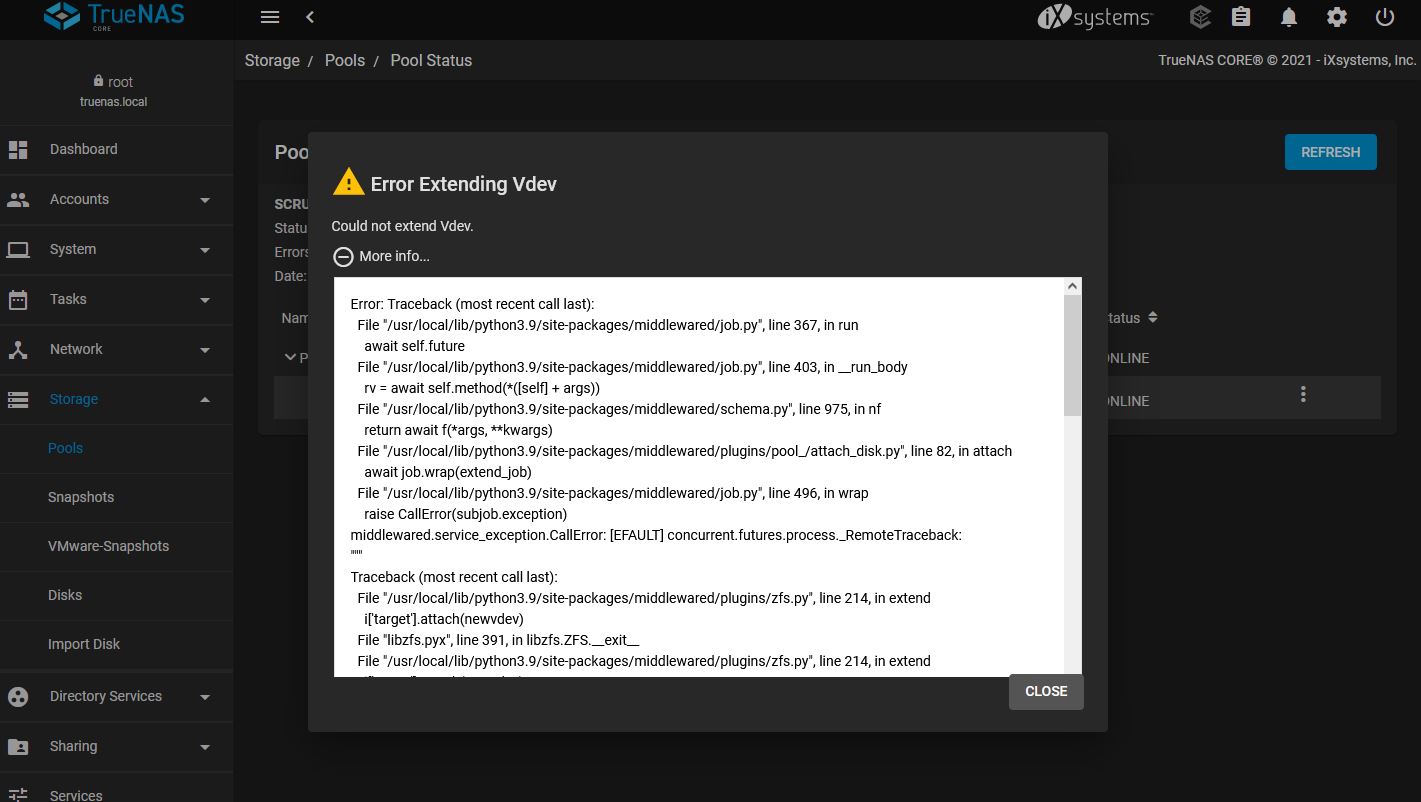1421x802 pixels.
Task: Click the Tasks calendar icon
Action: [x=18, y=299]
